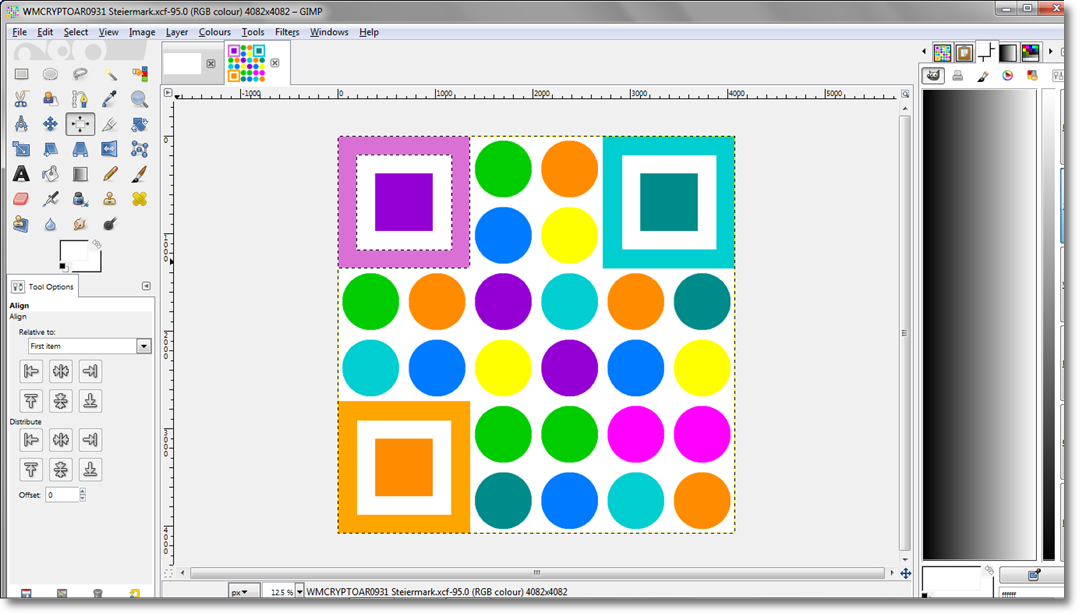Viewport: 1080px width, 615px height.
Task: Select the Zoom magnifier tool
Action: point(139,99)
